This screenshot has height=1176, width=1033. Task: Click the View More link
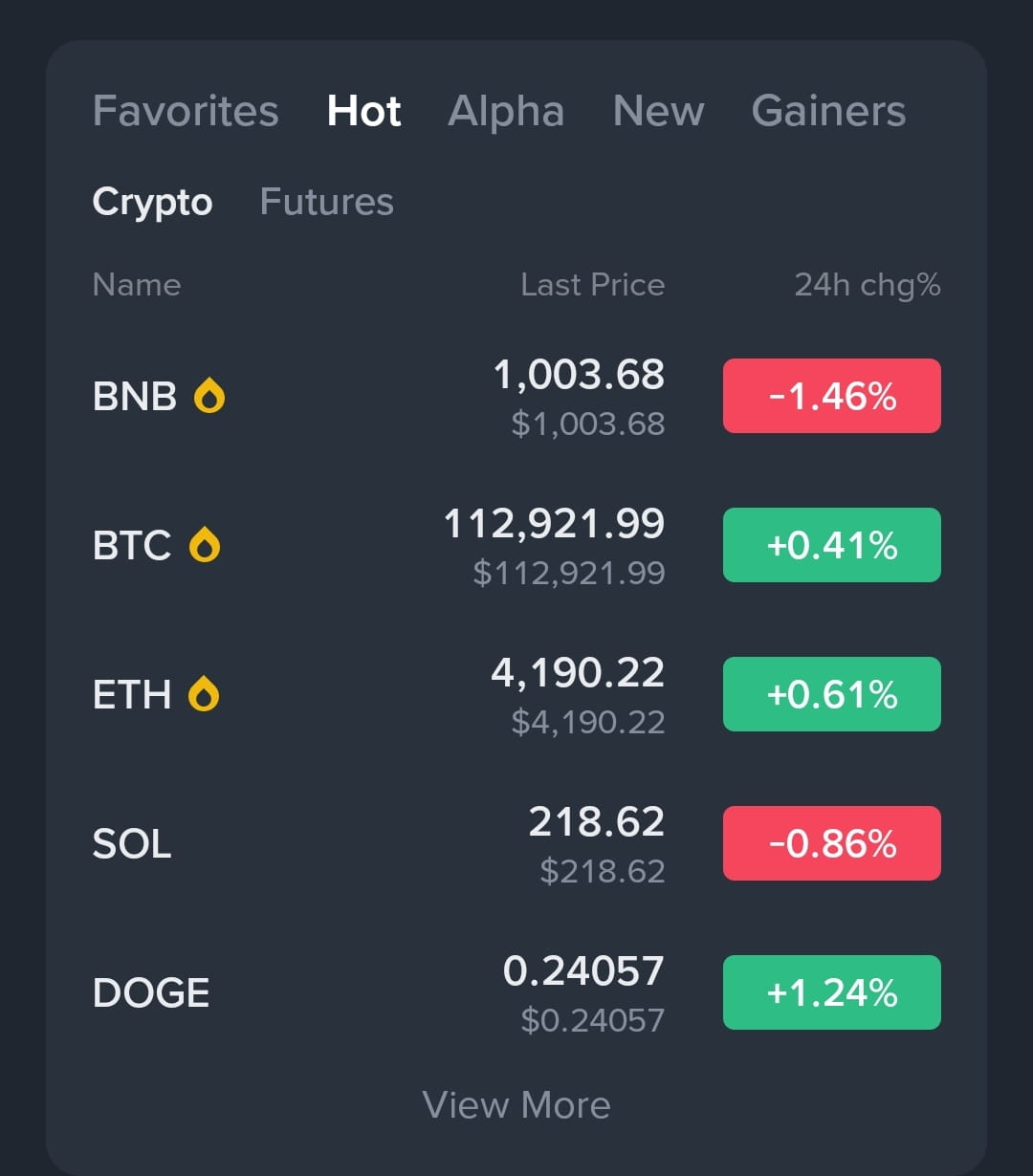click(x=516, y=1105)
